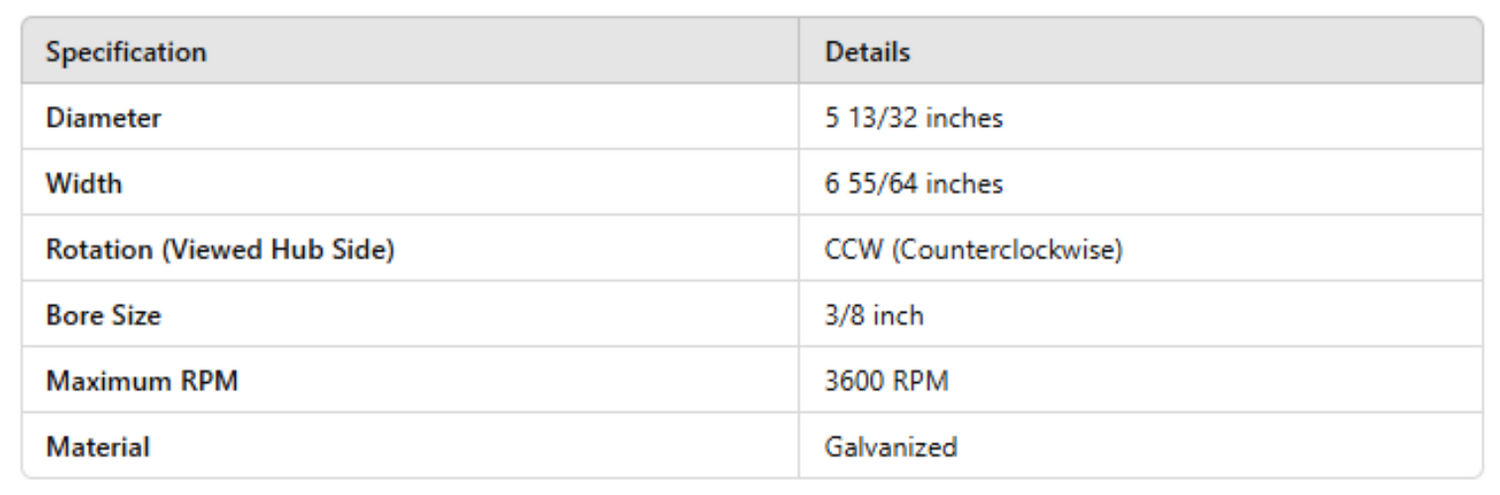
Task: Click the word 'inches' in the Diameter row
Action: point(964,118)
